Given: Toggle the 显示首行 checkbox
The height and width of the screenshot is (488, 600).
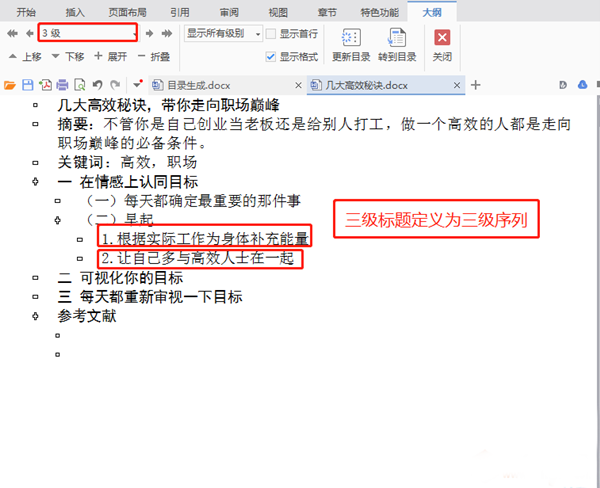Looking at the screenshot, I should (x=271, y=33).
